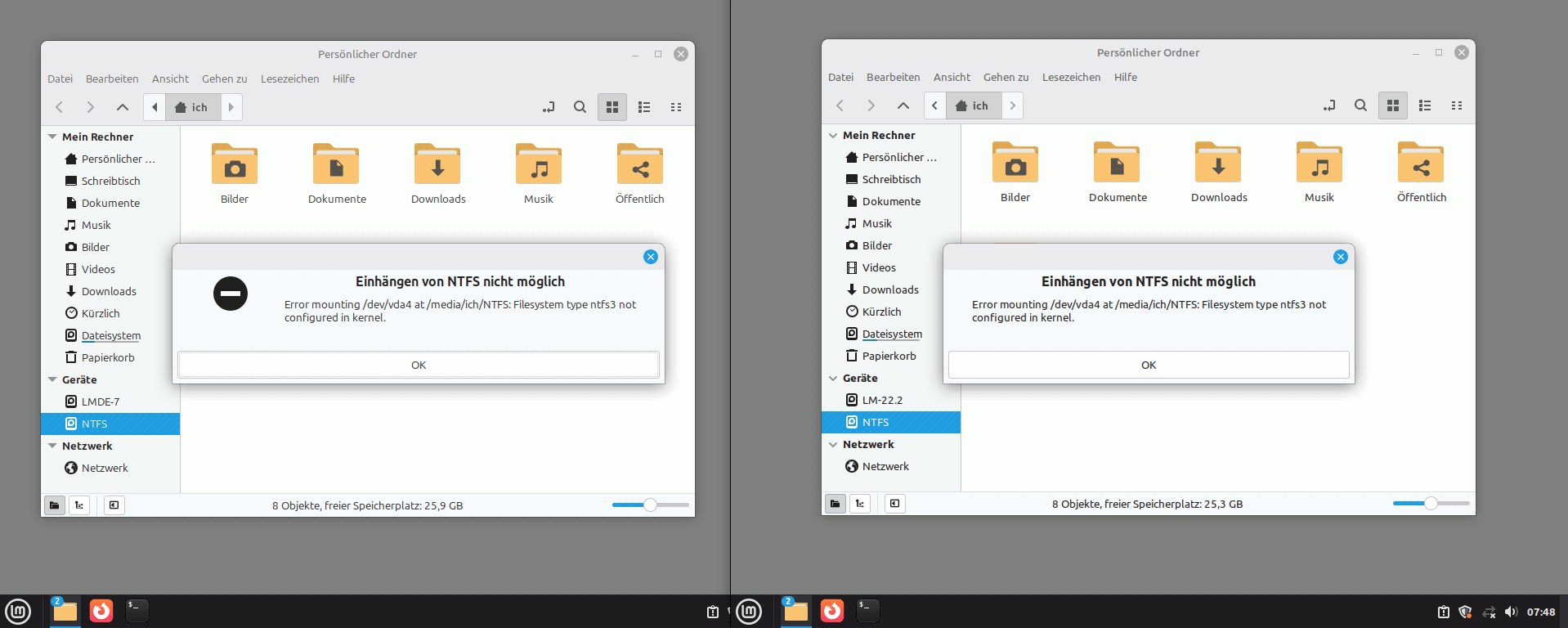Collapse Netzwerk section in right window

(x=833, y=444)
